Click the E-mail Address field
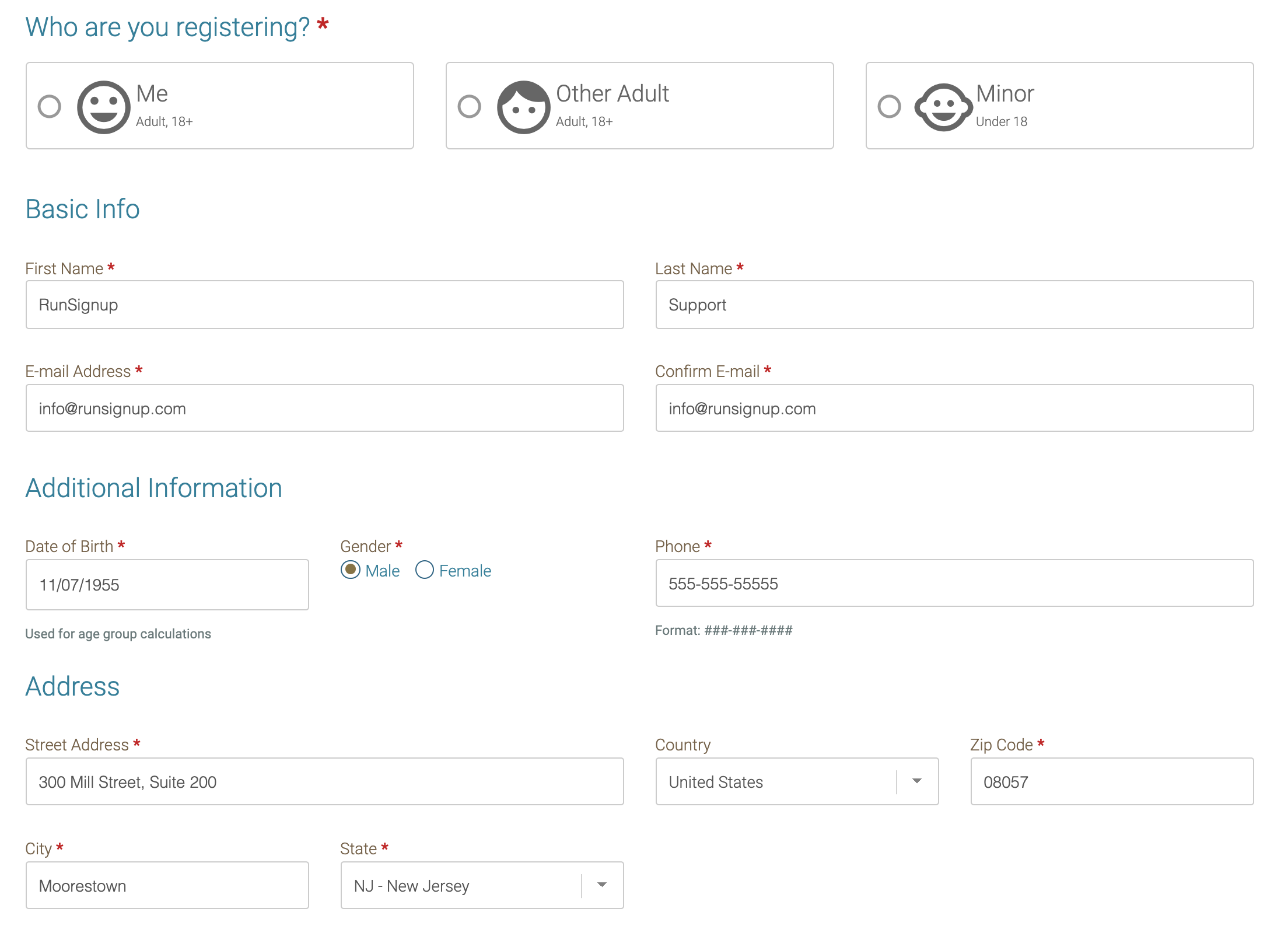 pyautogui.click(x=324, y=408)
